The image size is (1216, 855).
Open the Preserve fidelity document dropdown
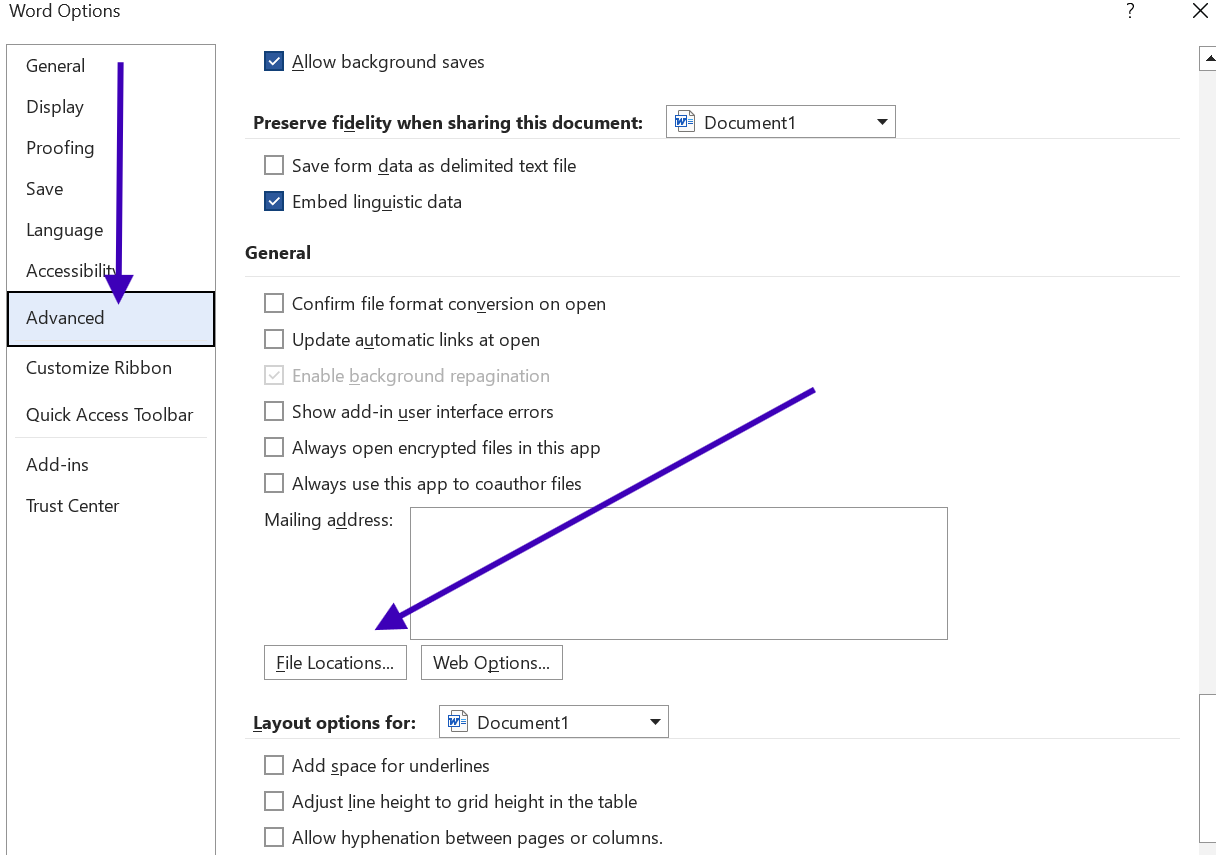click(781, 122)
